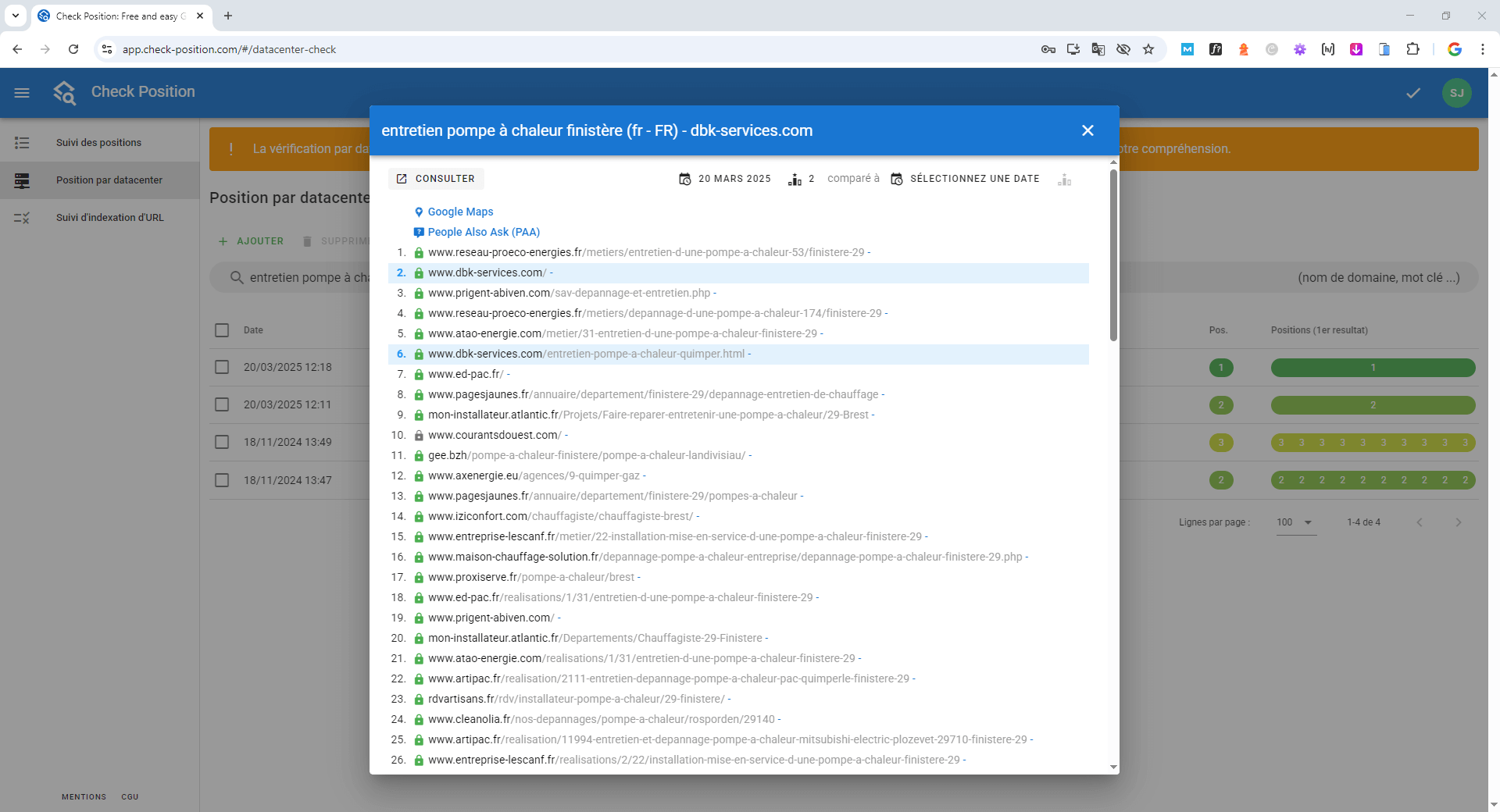Screen dimensions: 1500x812
Task: Click install app icon in address bar
Action: coord(1073,49)
